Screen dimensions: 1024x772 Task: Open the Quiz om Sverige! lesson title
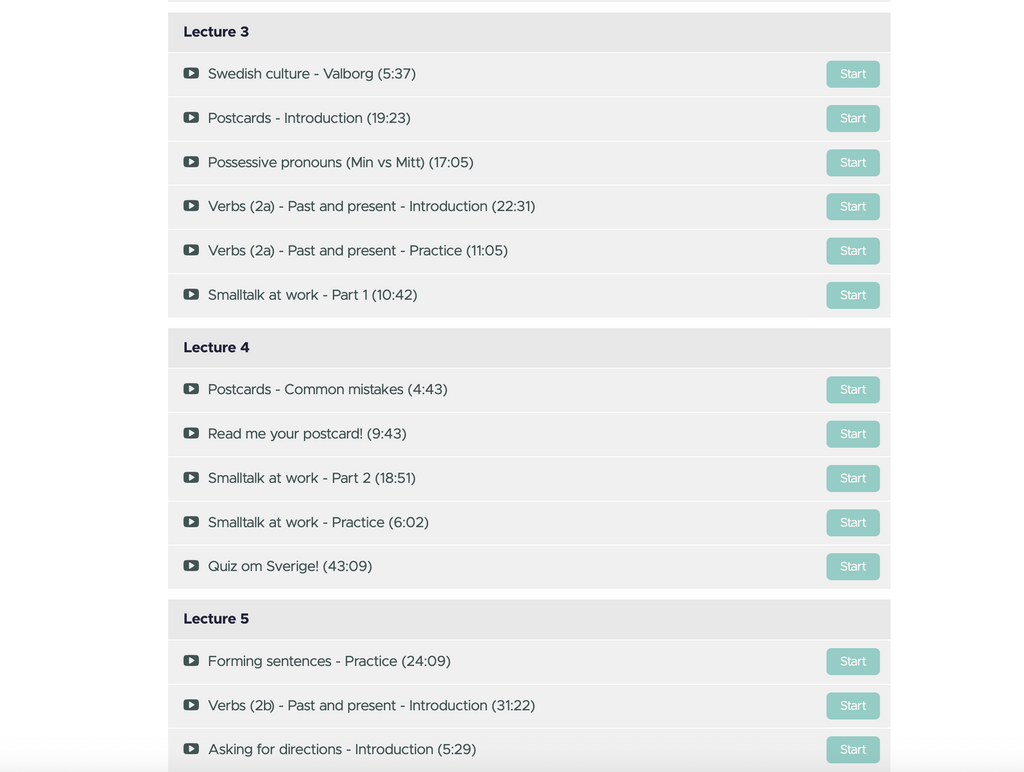[290, 566]
